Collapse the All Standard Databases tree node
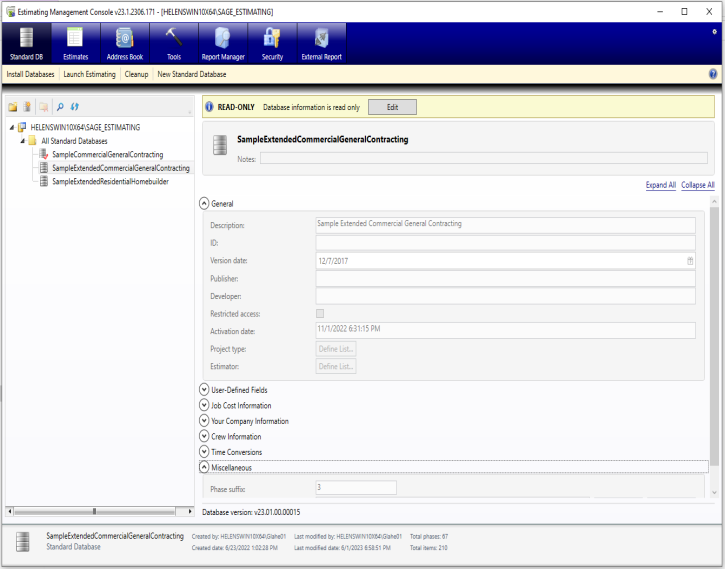Screen dimensions: 725x569 [20, 141]
